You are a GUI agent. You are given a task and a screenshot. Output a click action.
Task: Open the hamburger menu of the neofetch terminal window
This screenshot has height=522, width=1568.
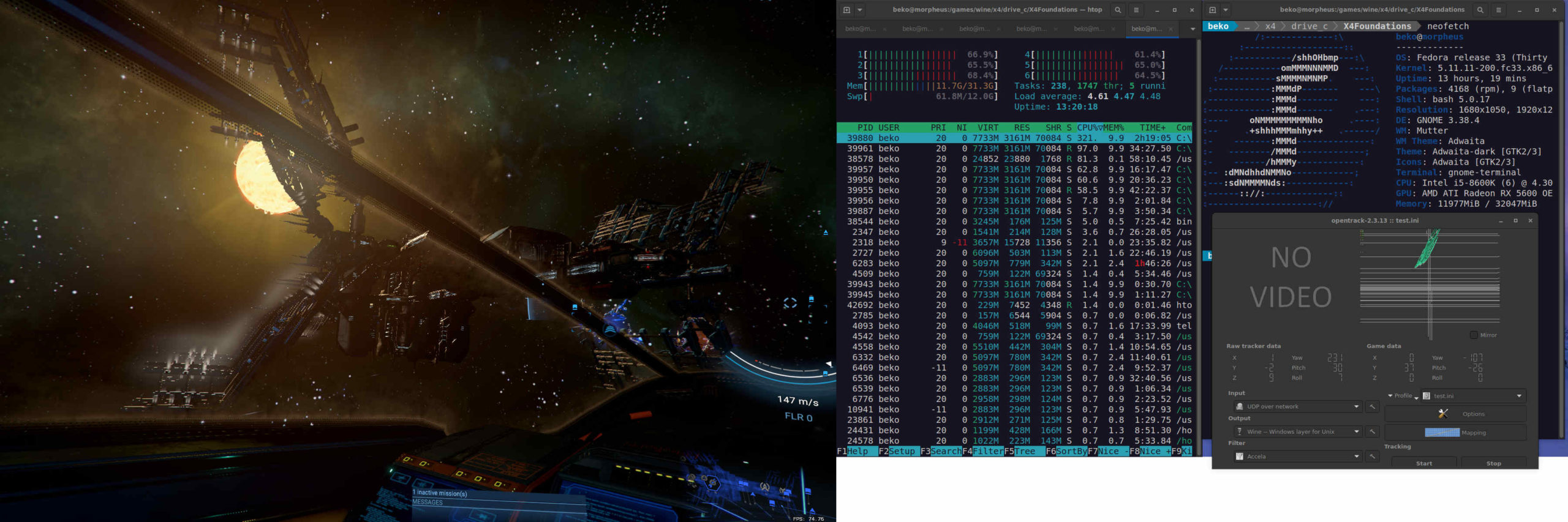click(1499, 10)
